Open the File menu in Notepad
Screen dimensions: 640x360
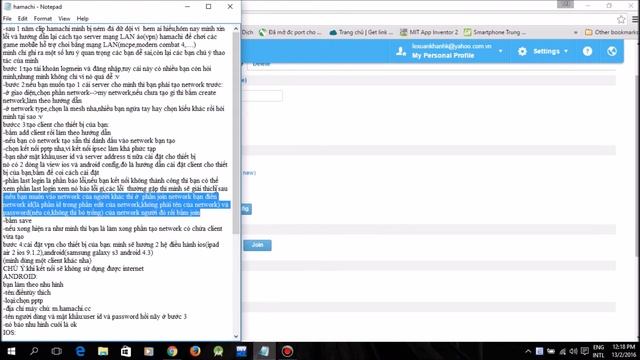point(7,18)
